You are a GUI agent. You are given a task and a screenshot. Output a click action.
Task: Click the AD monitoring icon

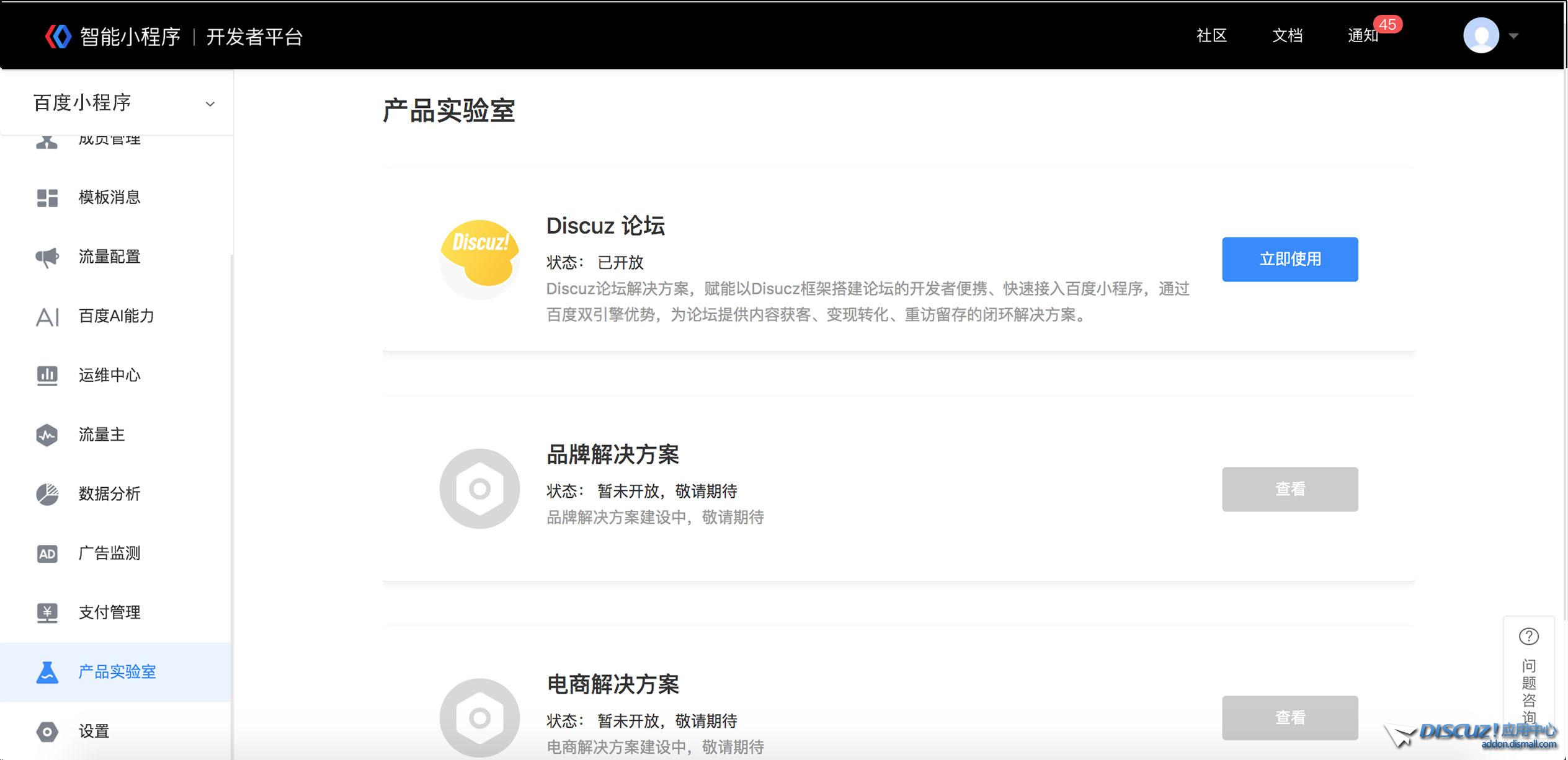click(47, 553)
